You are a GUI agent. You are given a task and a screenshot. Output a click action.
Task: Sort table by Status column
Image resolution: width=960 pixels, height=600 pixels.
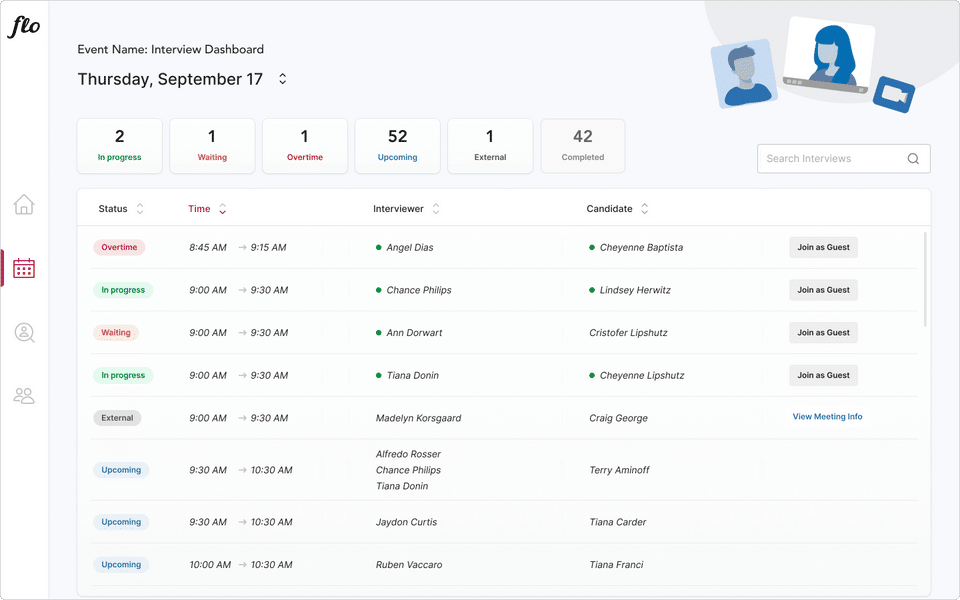pos(140,209)
